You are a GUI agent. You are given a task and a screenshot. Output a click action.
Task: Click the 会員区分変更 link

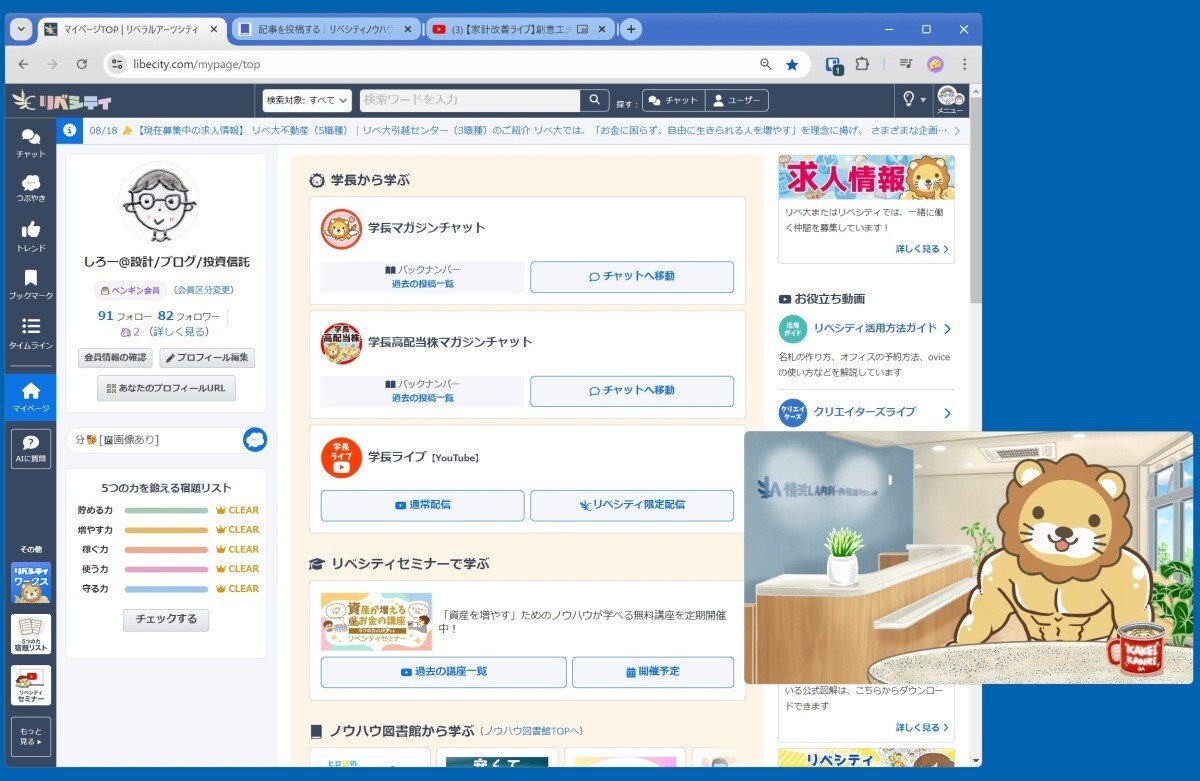click(x=203, y=290)
